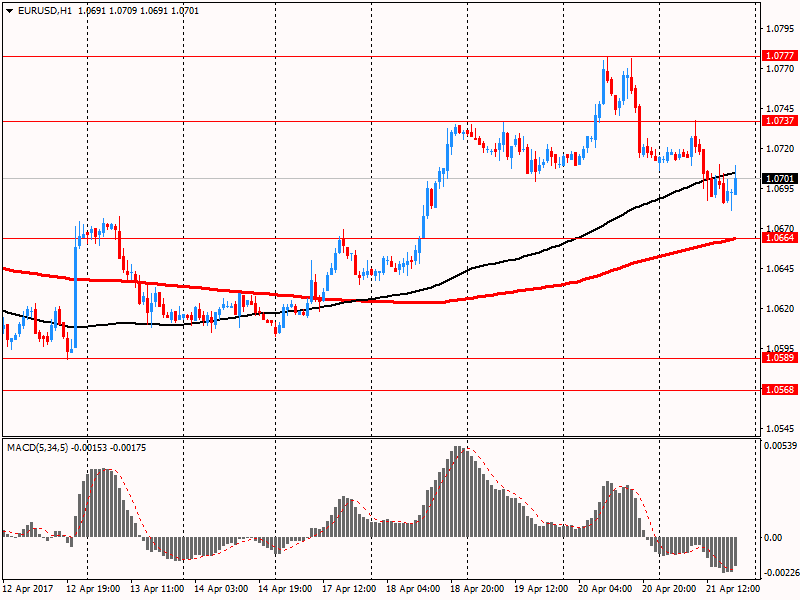
Task: Select the 12 Apr 2017 date label
Action: coord(28,588)
